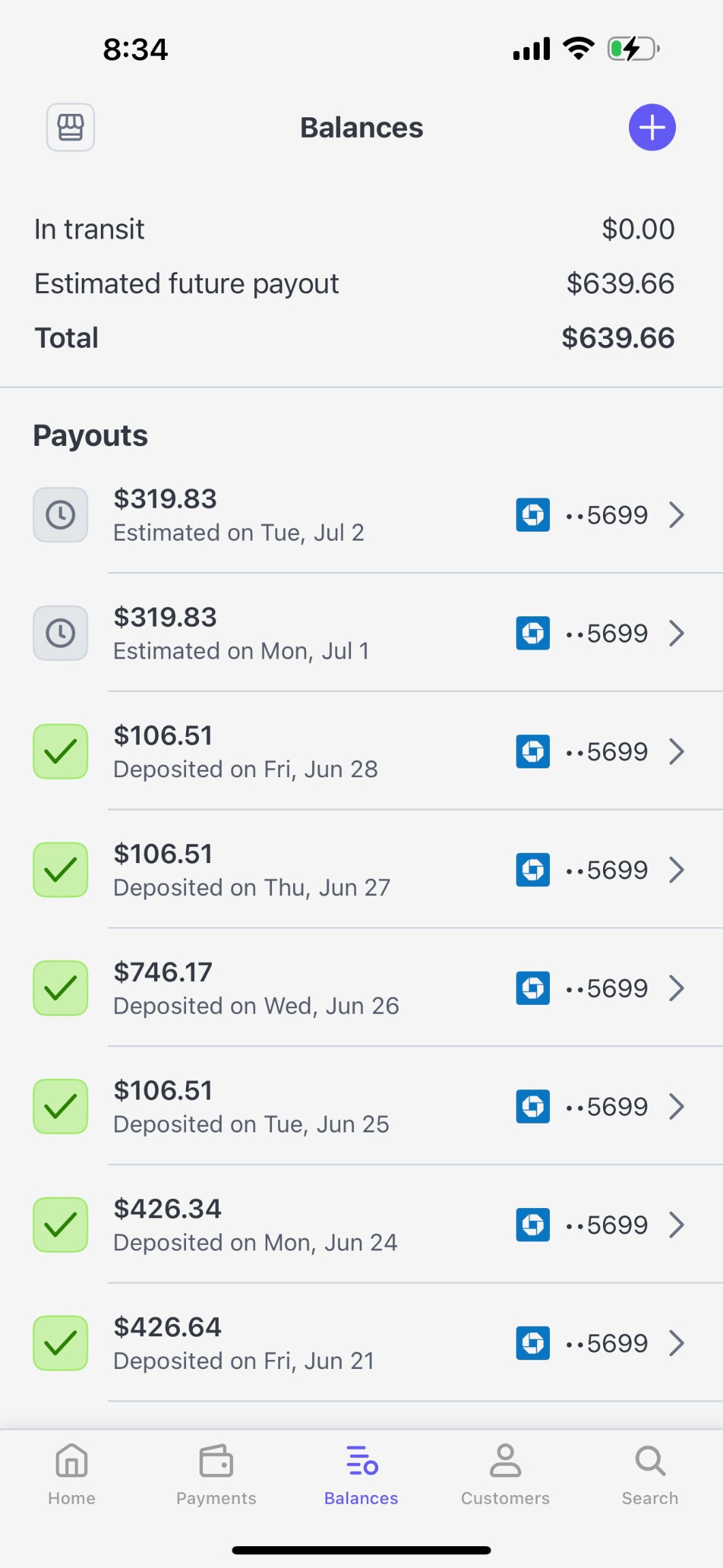Open the Search tab magnifier icon

click(x=649, y=1462)
